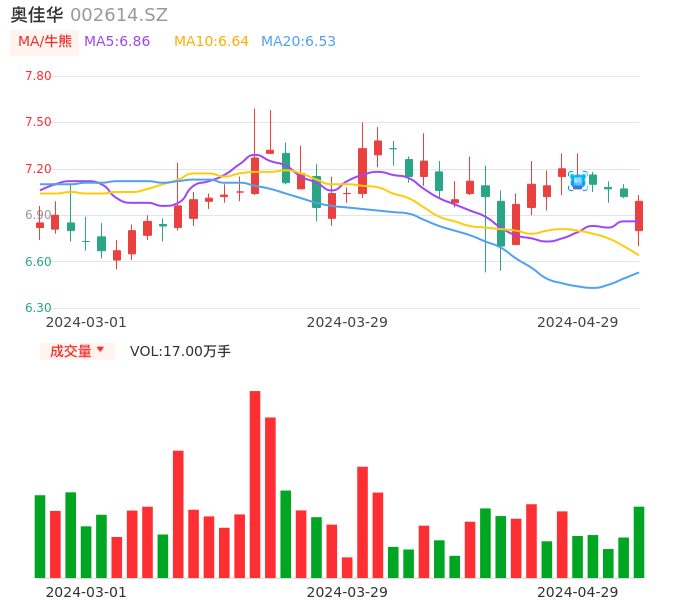Click the last red candlestick on the right
This screenshot has width=686, height=606.
point(639,216)
